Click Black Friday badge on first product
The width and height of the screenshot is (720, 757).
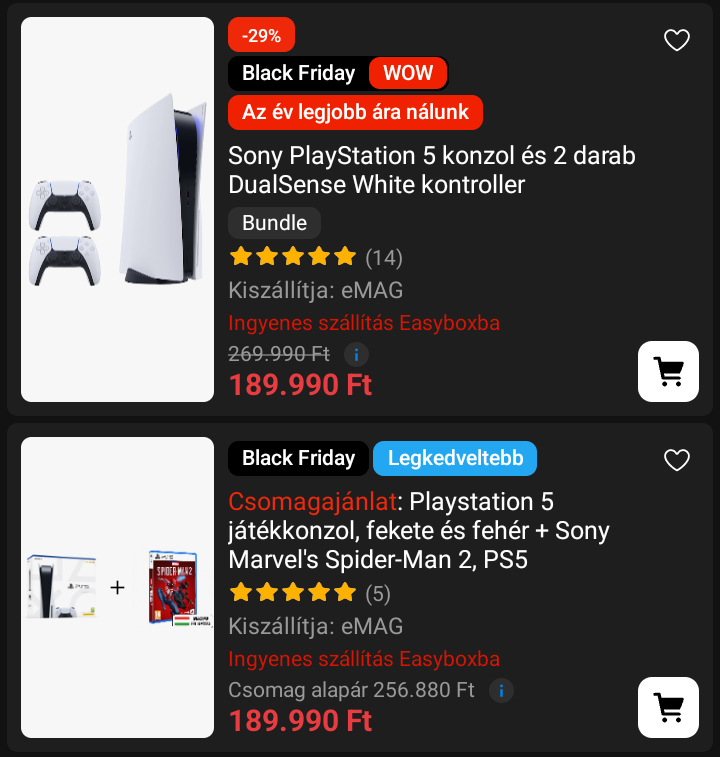tap(298, 73)
